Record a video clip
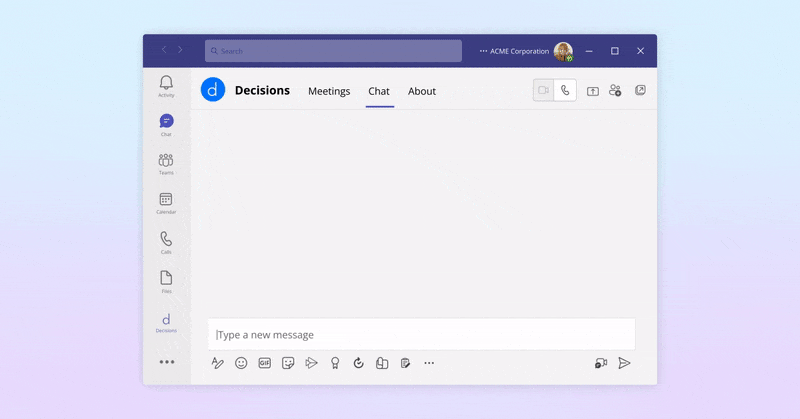This screenshot has height=419, width=800. click(x=601, y=363)
